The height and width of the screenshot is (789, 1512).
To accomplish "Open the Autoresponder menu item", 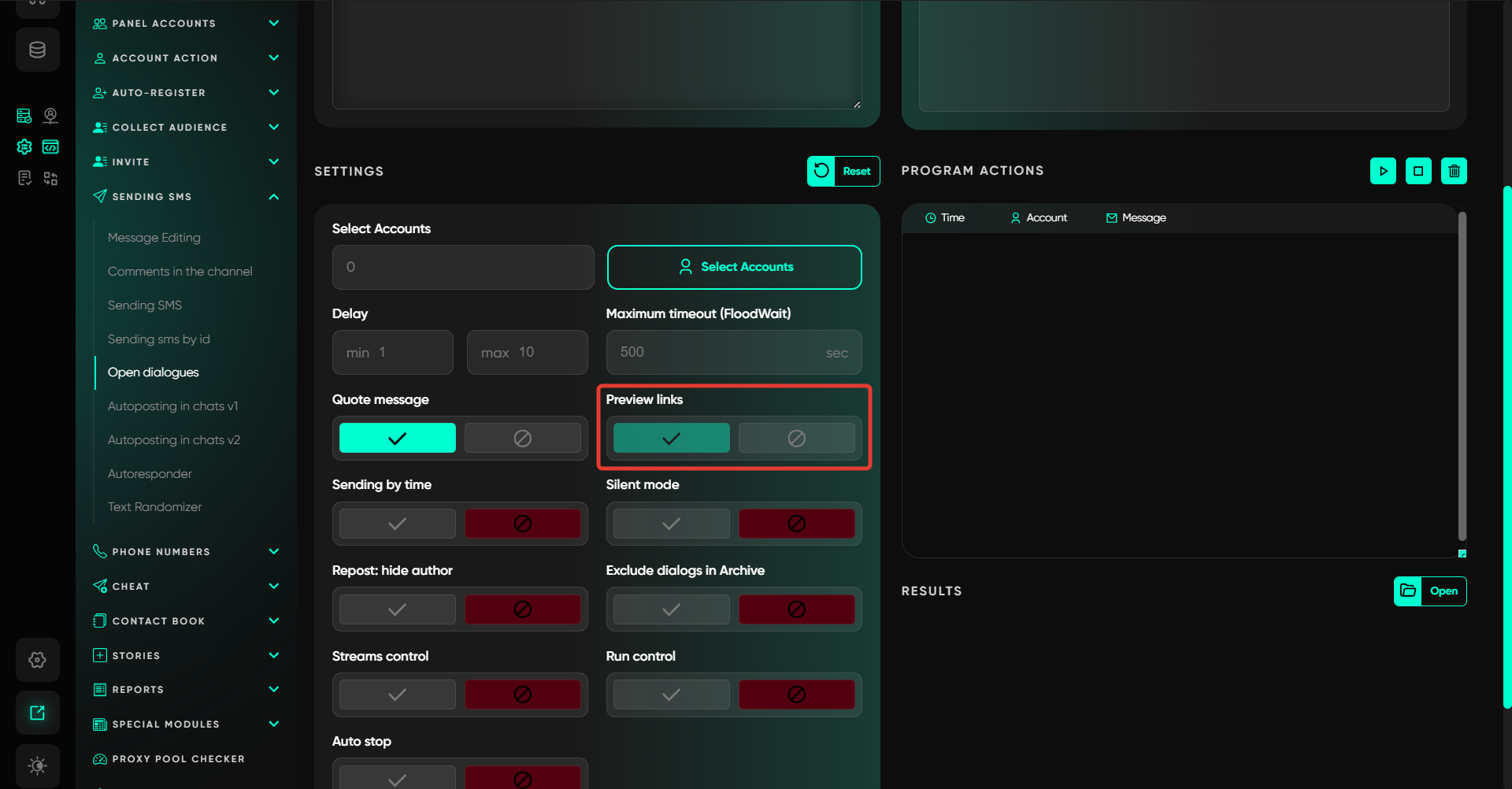I will (150, 473).
